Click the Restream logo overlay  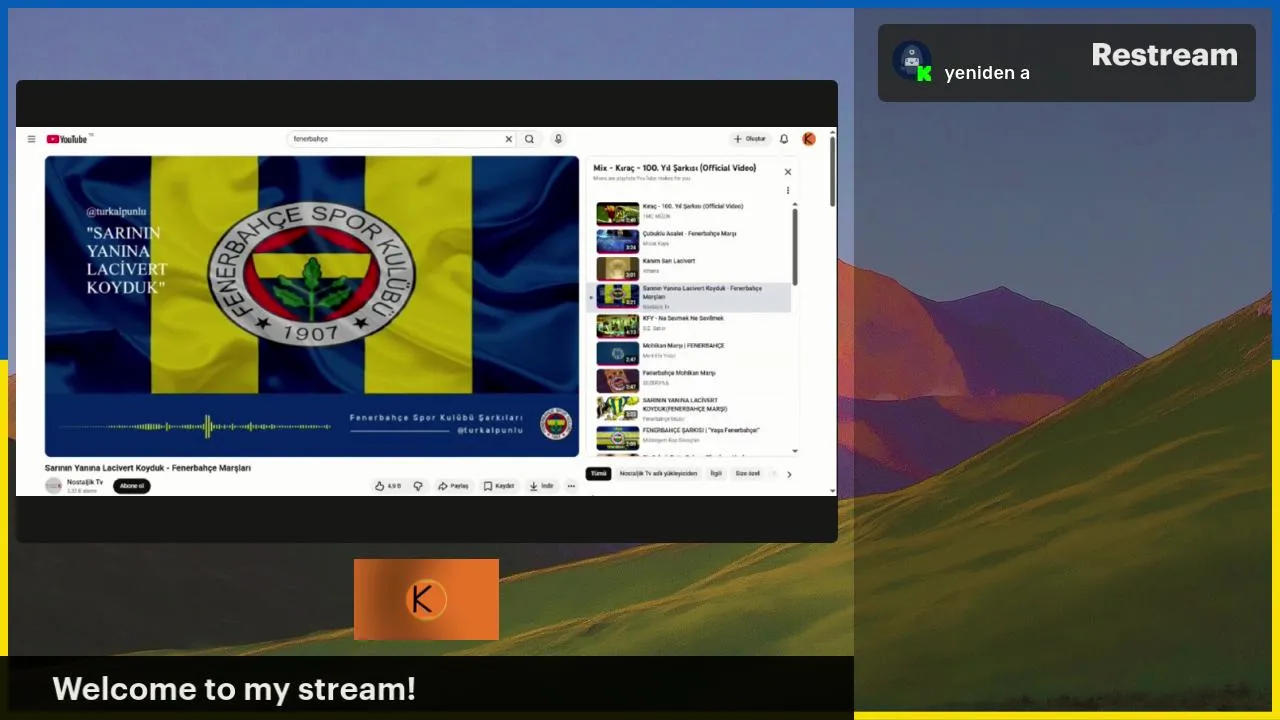pyautogui.click(x=1164, y=55)
